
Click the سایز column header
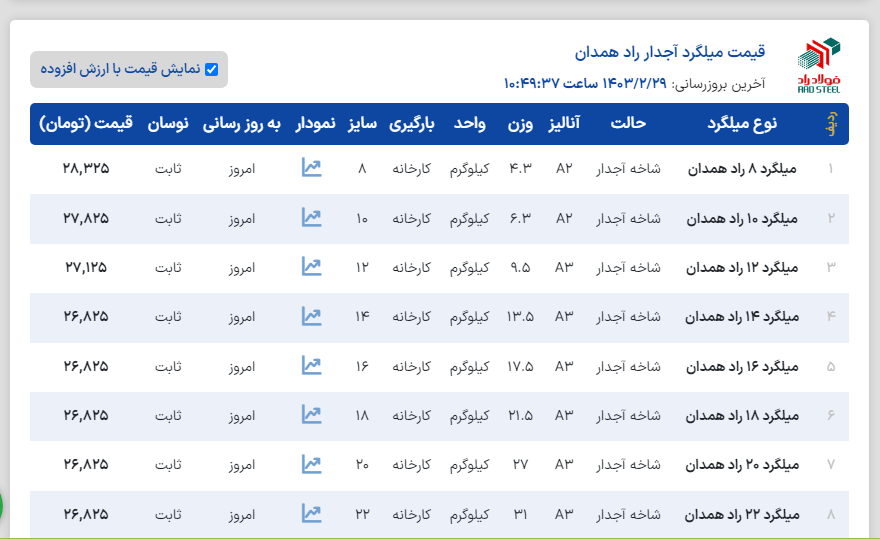pos(362,124)
